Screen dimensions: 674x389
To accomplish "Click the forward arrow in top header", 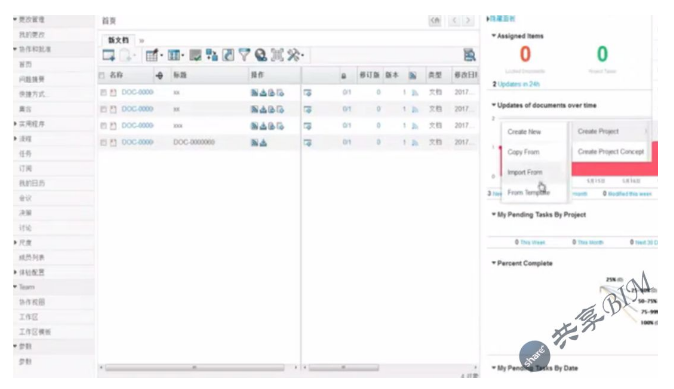I will click(x=468, y=20).
